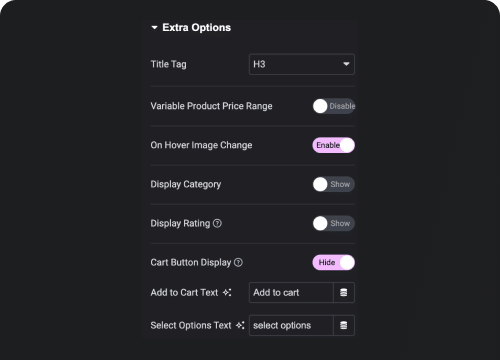Click AI sparkle icon beside Add to Cart Text
Screen dimensions: 500x360
(227, 292)
